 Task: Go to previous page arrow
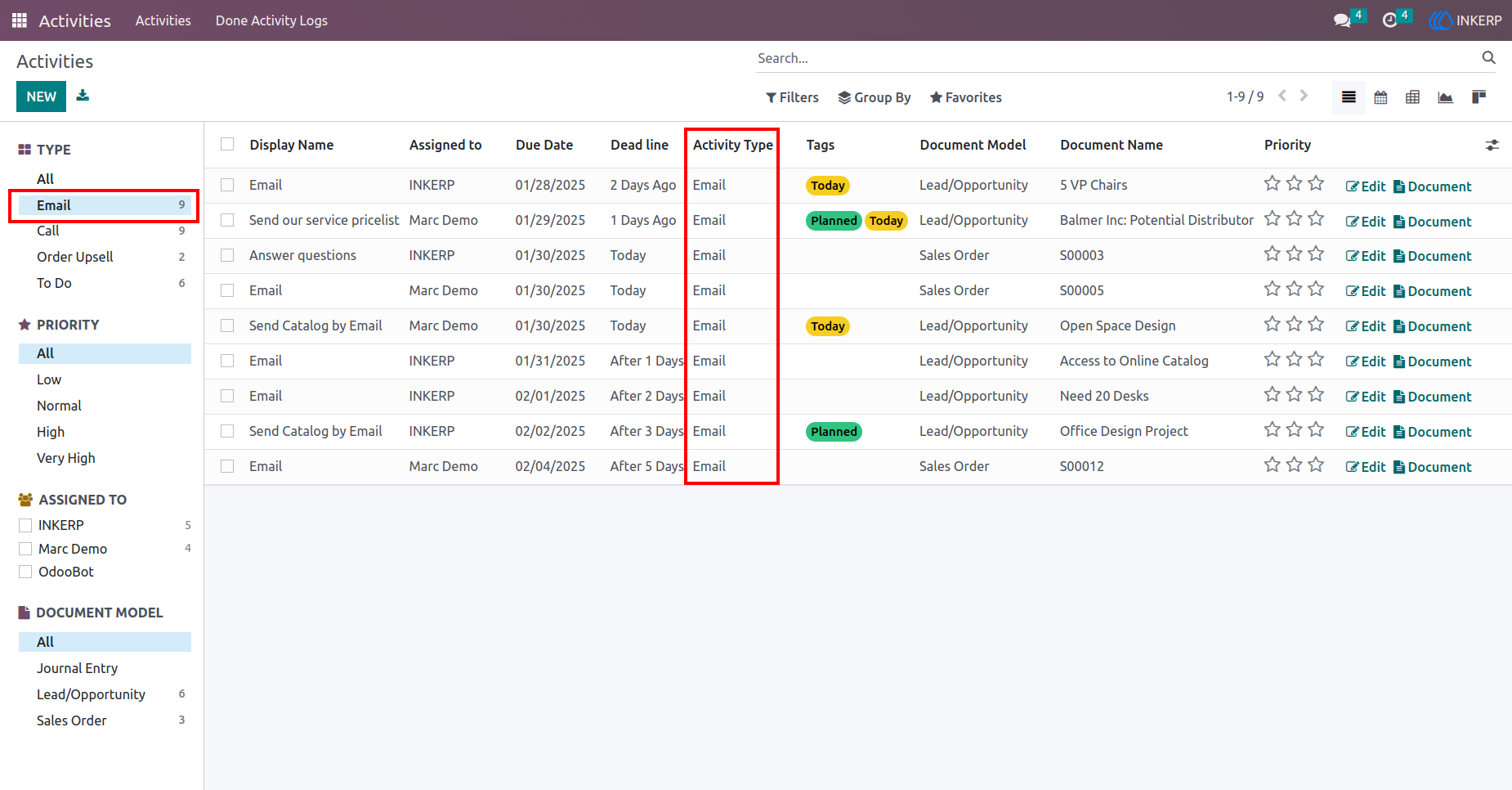(1282, 96)
